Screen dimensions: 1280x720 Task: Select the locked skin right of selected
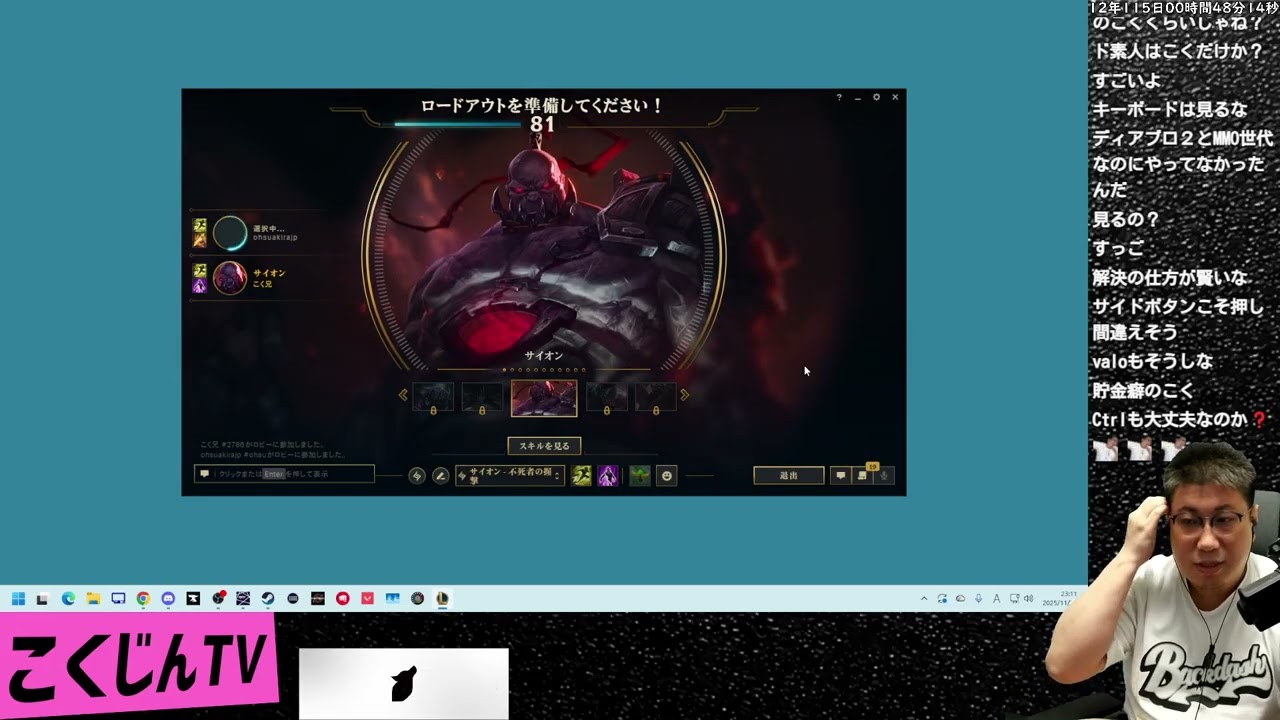607,397
